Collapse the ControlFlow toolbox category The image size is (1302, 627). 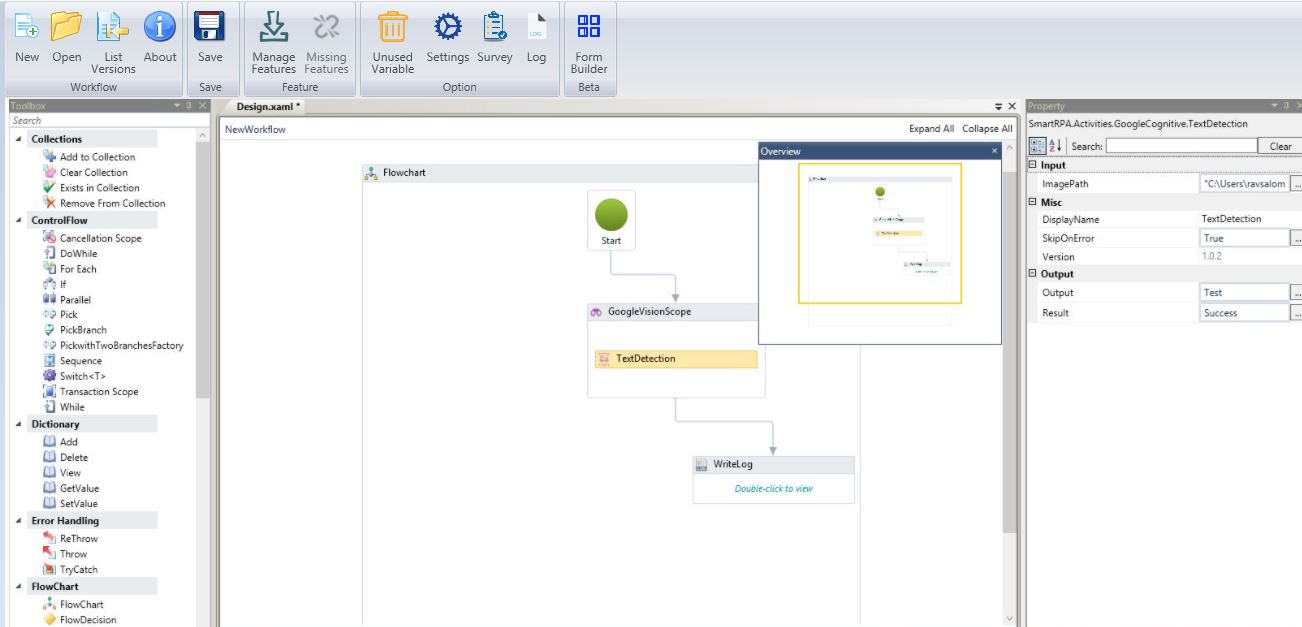pos(19,220)
